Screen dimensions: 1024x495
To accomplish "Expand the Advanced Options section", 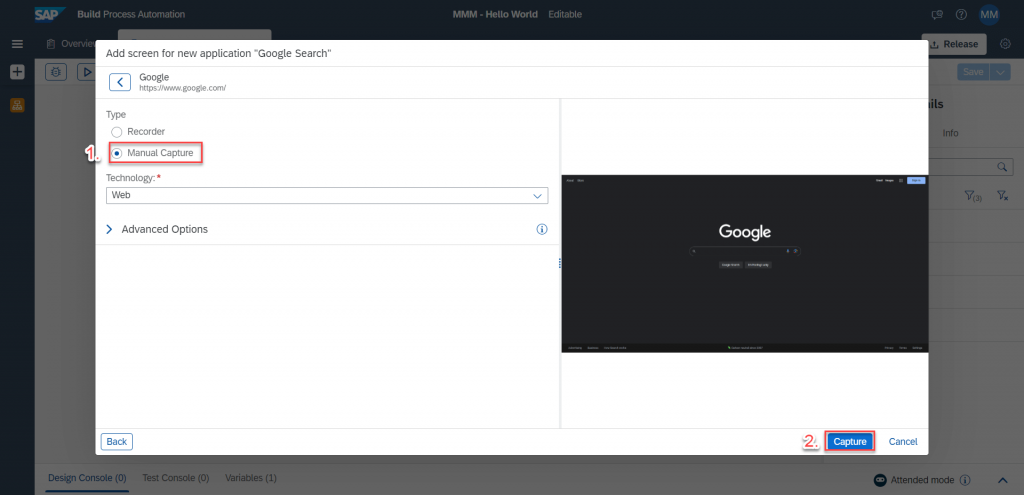I will [x=108, y=229].
